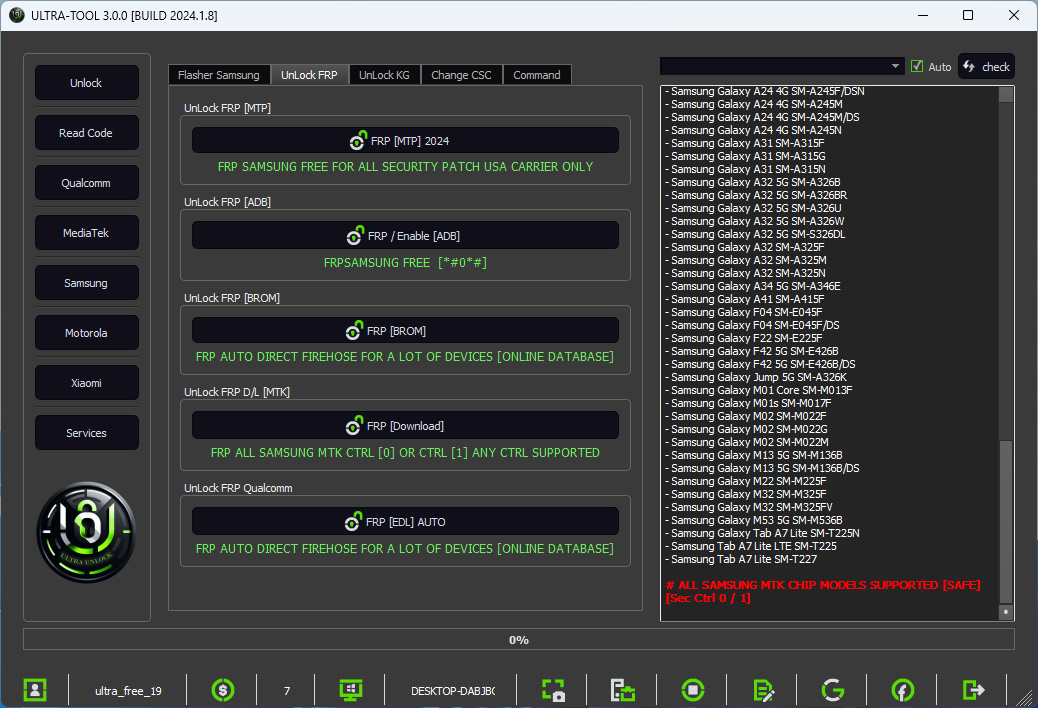Image resolution: width=1038 pixels, height=708 pixels.
Task: Open the device manager icon in bottom bar
Action: pyautogui.click(x=622, y=690)
